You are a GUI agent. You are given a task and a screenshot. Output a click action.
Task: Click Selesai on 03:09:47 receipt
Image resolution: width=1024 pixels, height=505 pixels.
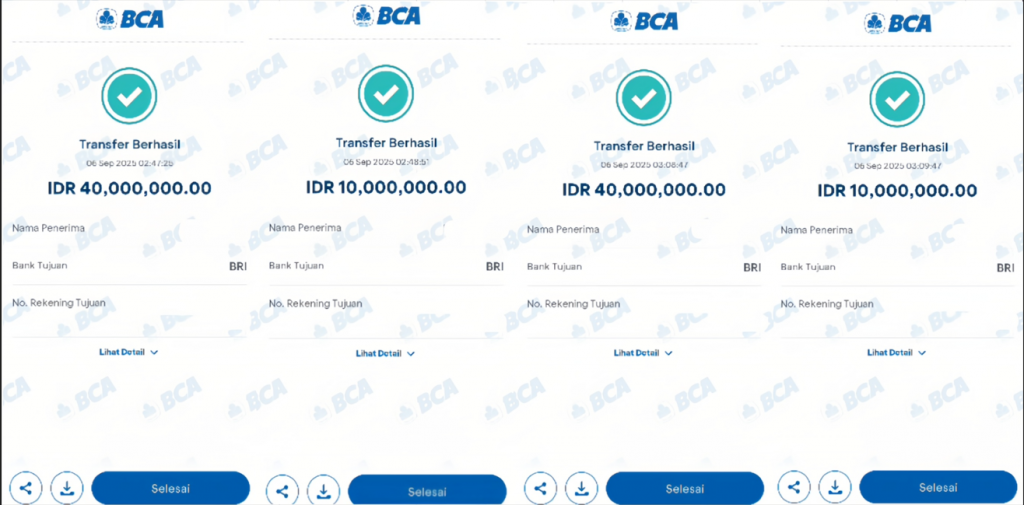pyautogui.click(x=938, y=487)
